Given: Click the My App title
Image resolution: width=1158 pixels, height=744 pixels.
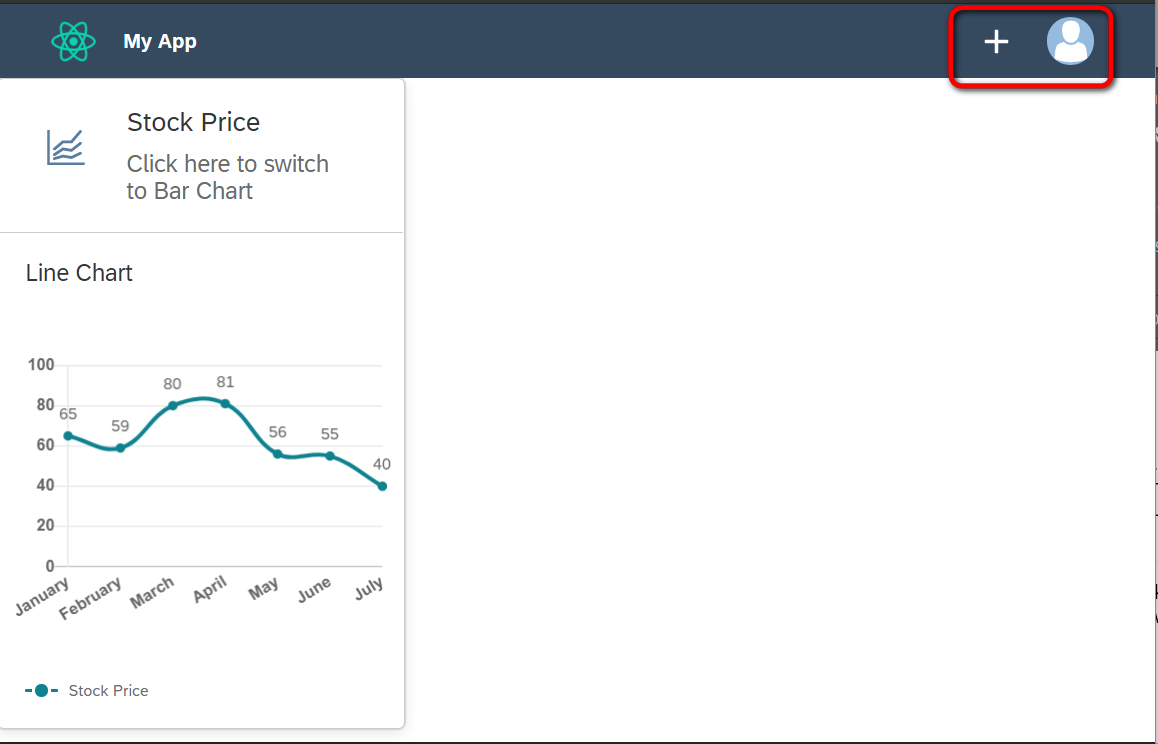Looking at the screenshot, I should (160, 41).
